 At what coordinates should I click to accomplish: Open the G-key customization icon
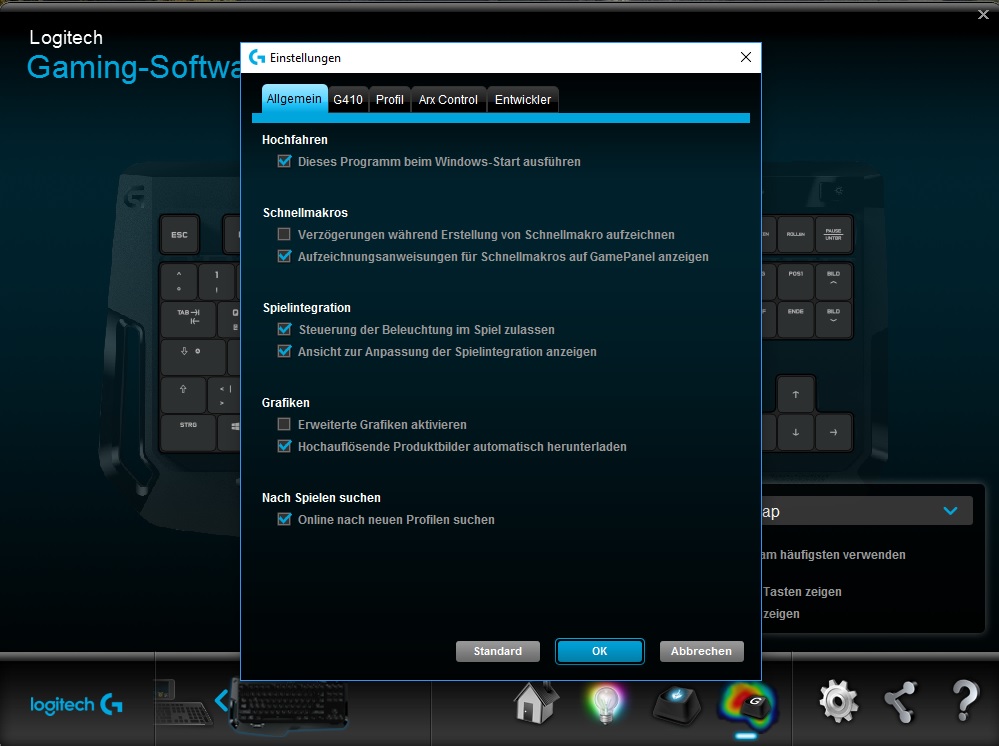click(x=677, y=705)
